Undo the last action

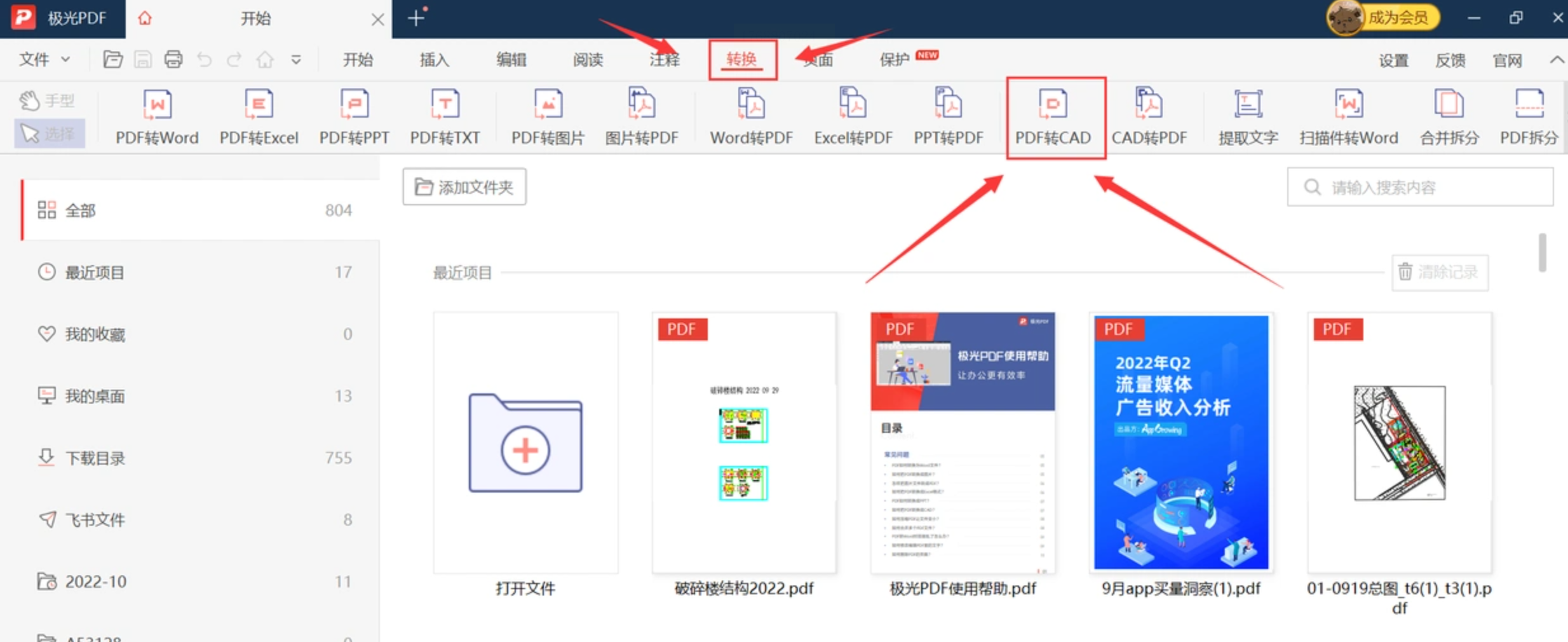[204, 60]
